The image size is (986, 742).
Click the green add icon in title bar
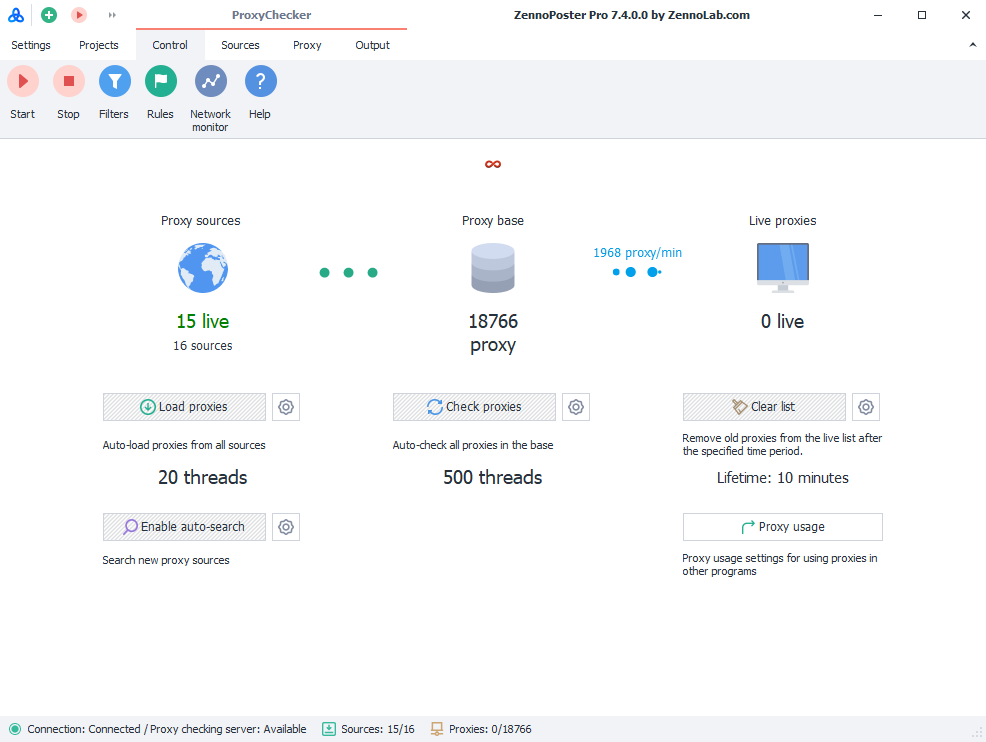49,15
